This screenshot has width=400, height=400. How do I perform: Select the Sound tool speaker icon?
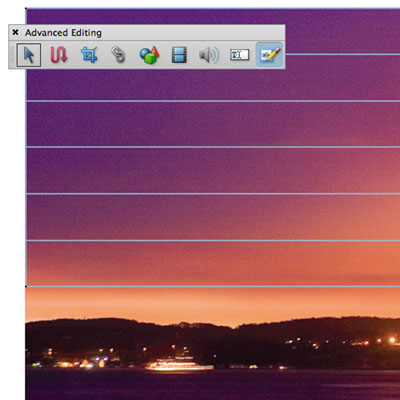[x=209, y=55]
